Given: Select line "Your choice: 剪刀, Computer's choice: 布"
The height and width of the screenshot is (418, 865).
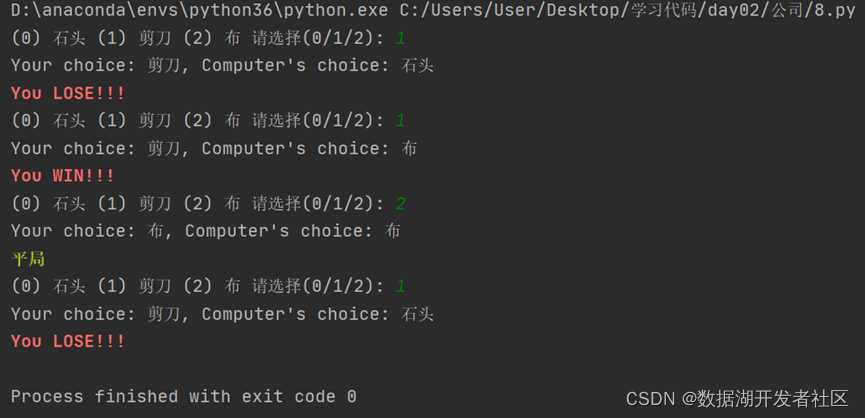Looking at the screenshot, I should point(214,148).
